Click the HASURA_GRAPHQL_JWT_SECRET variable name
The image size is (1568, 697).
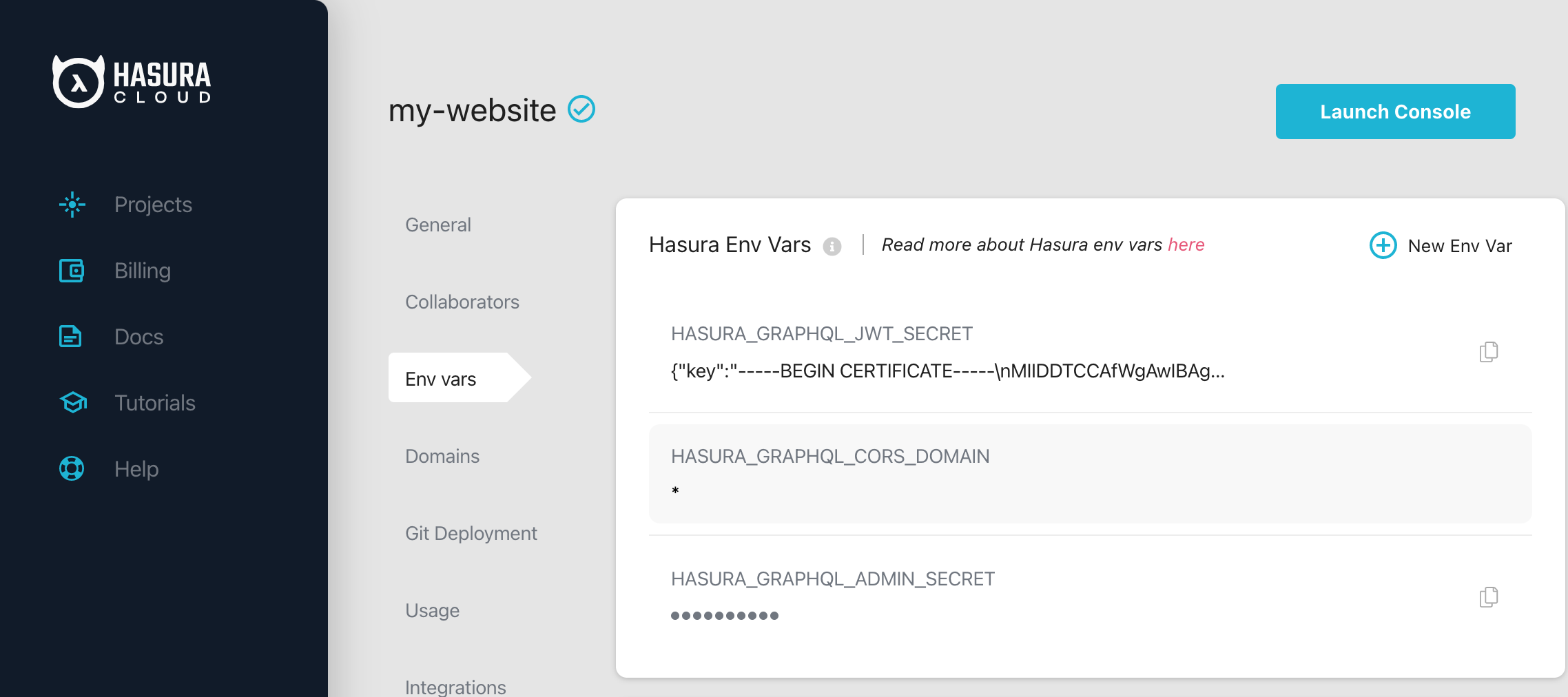pos(821,334)
